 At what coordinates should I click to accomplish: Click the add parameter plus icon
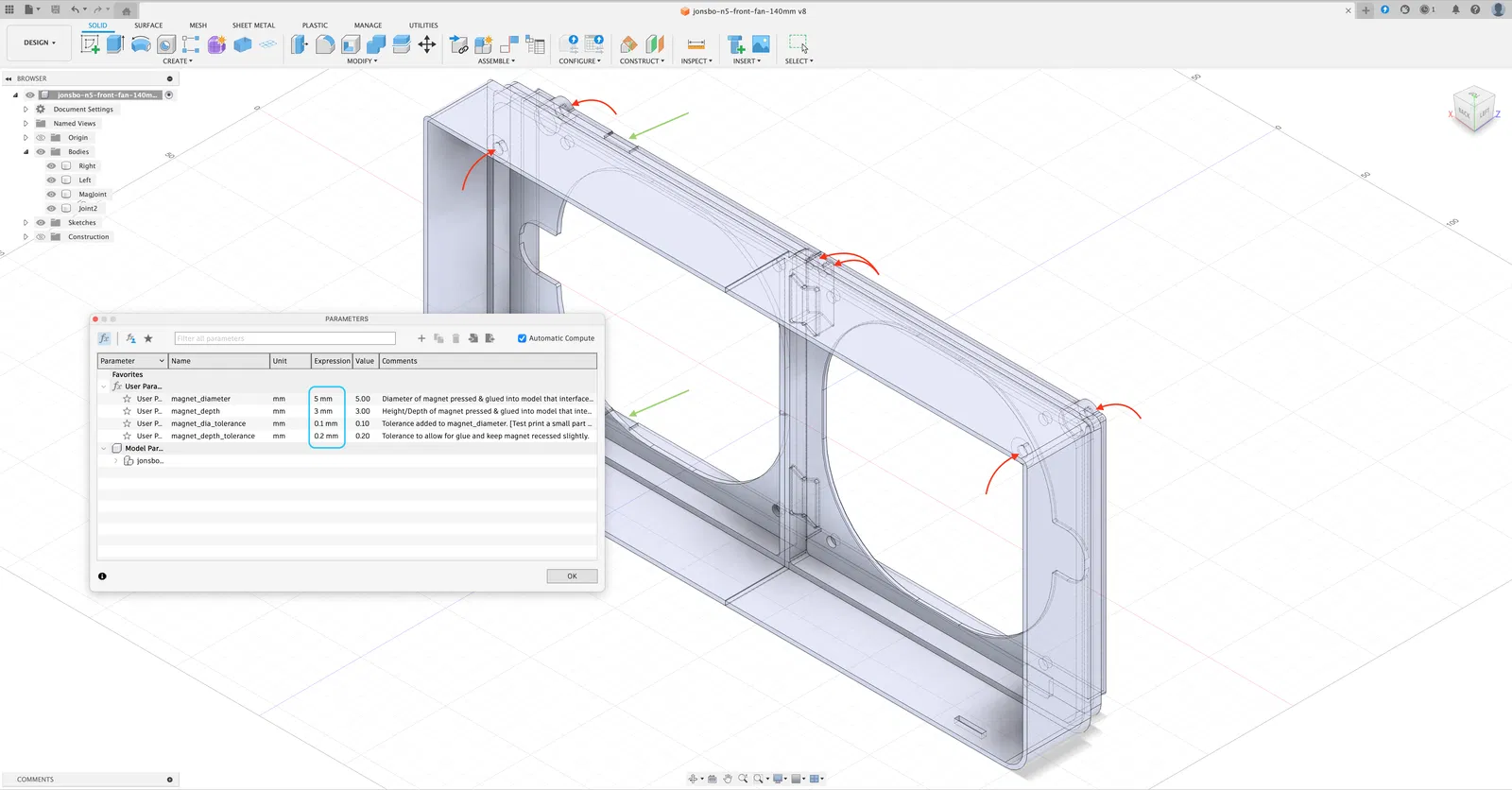(x=421, y=338)
